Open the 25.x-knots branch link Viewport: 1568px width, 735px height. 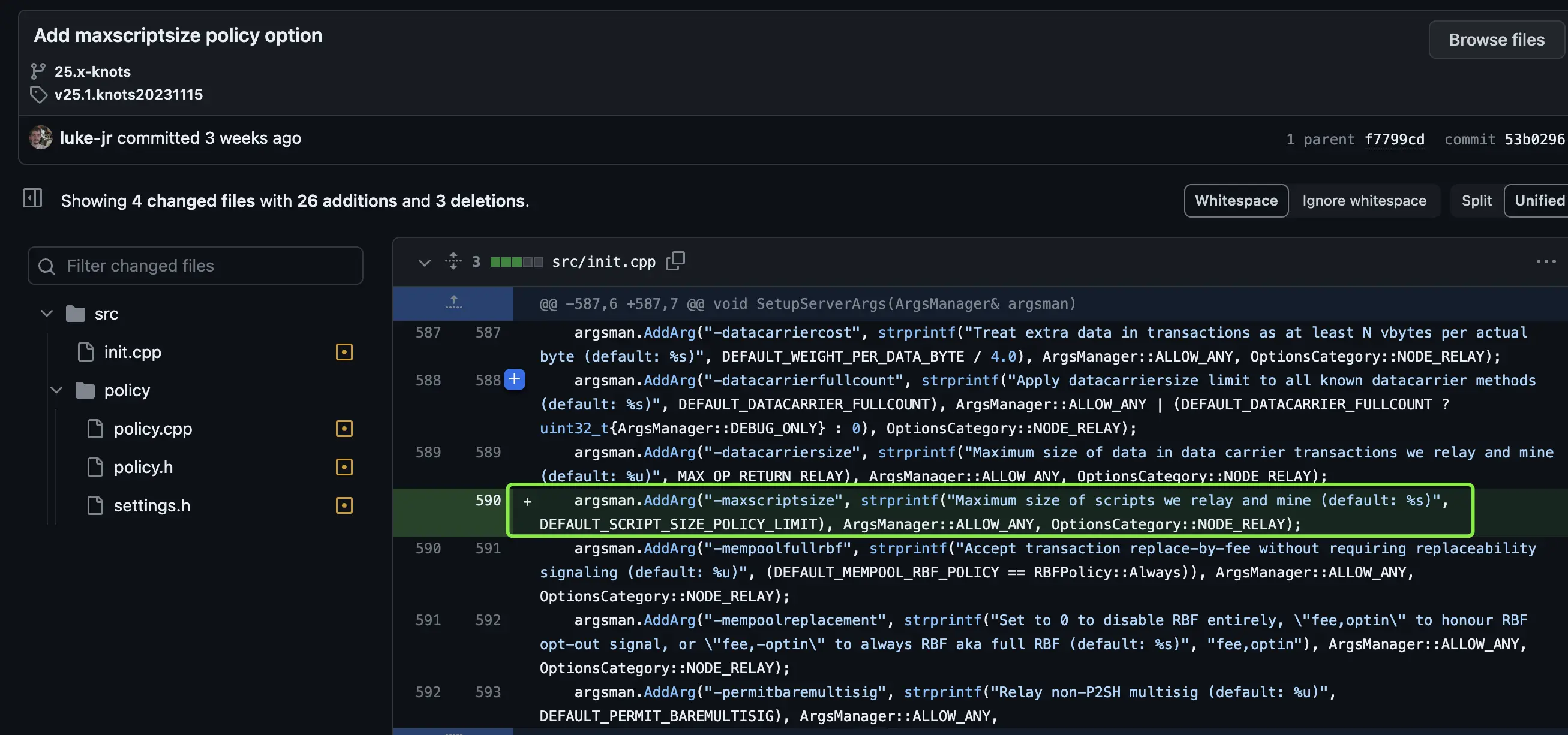pos(92,71)
